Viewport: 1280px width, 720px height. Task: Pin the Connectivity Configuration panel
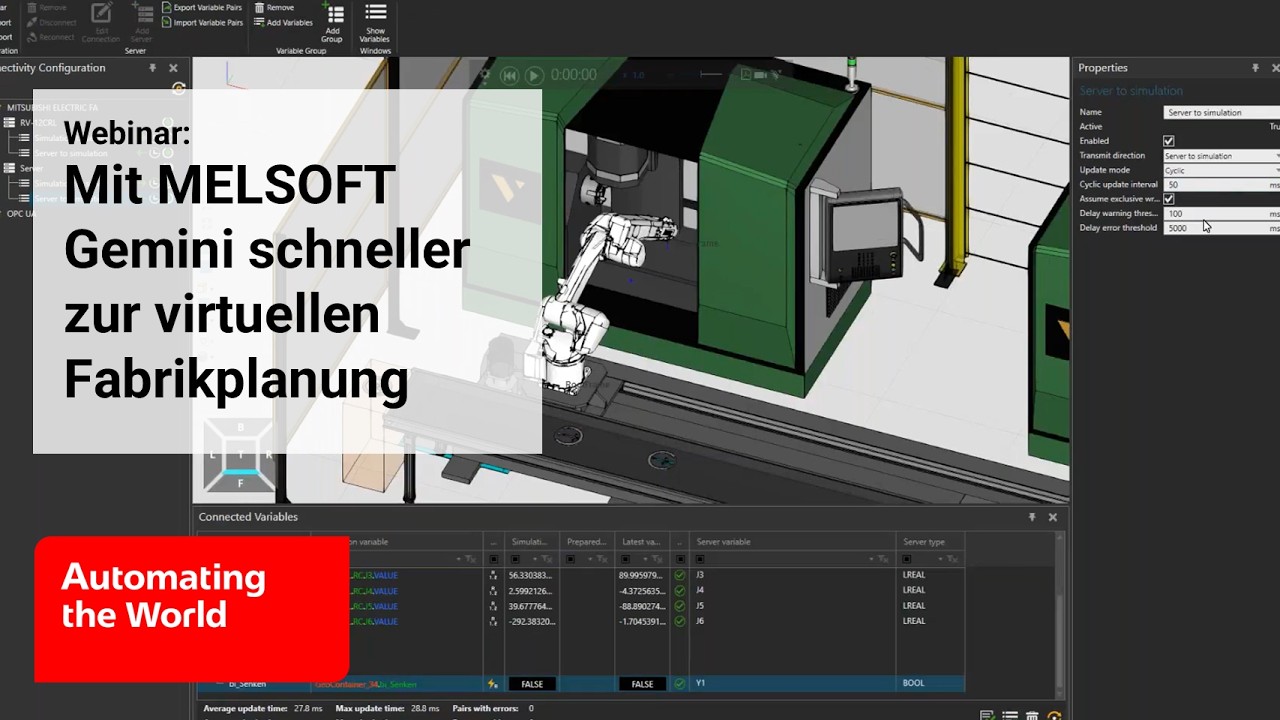[152, 68]
